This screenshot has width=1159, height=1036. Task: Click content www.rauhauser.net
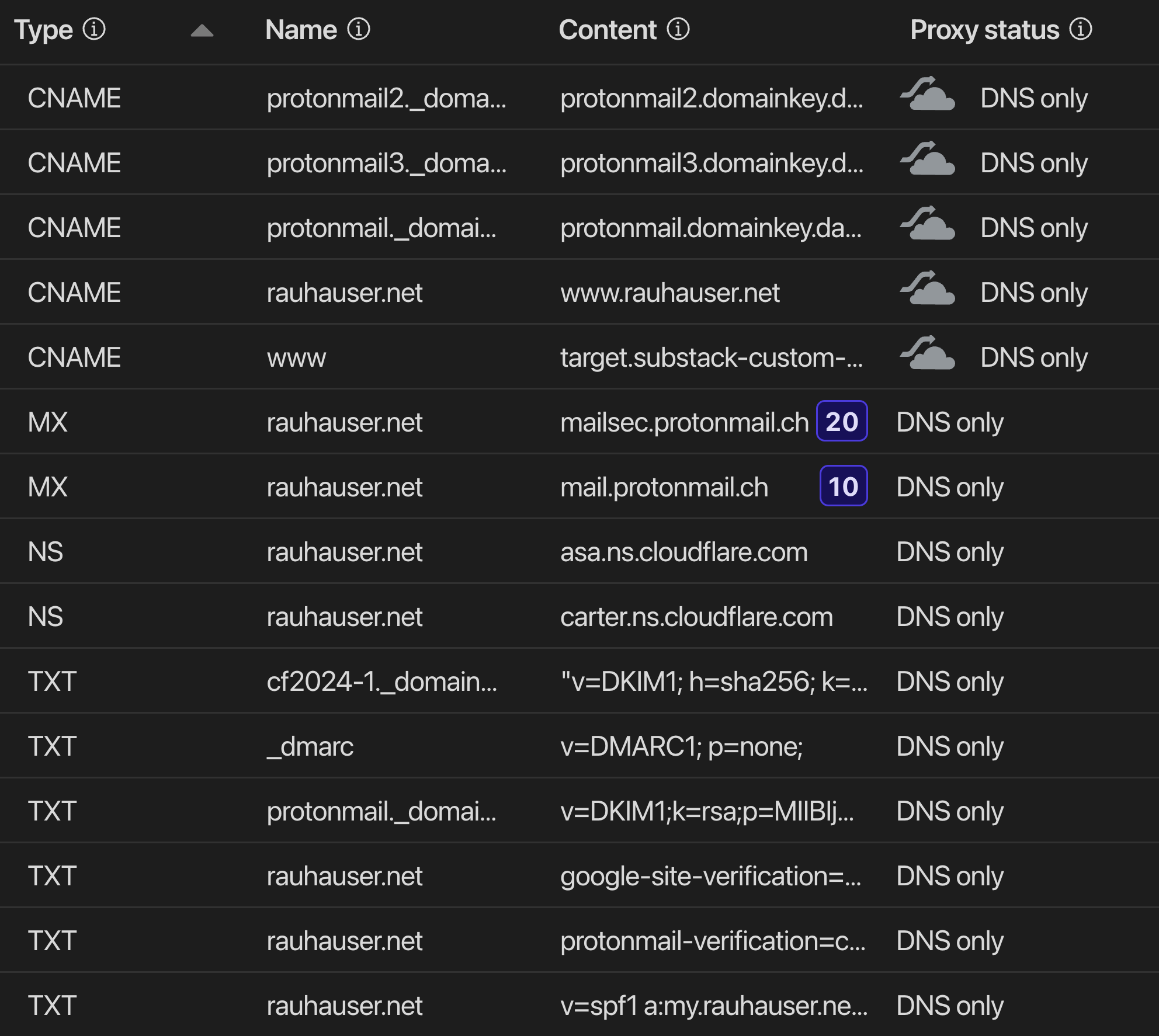670,293
